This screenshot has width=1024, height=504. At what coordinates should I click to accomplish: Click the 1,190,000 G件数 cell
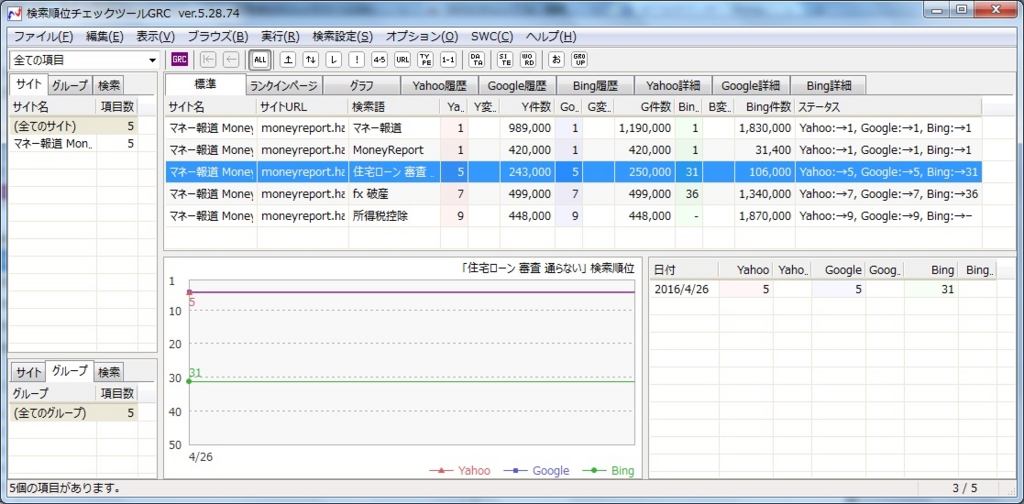[x=645, y=129]
